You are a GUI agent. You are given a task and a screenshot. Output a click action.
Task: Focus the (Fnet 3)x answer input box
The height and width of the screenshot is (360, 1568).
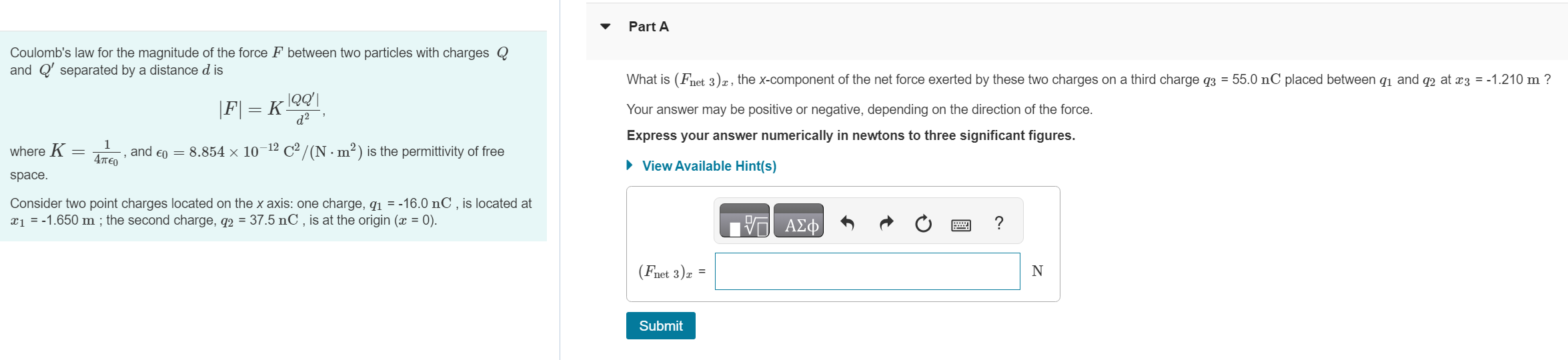pos(867,271)
